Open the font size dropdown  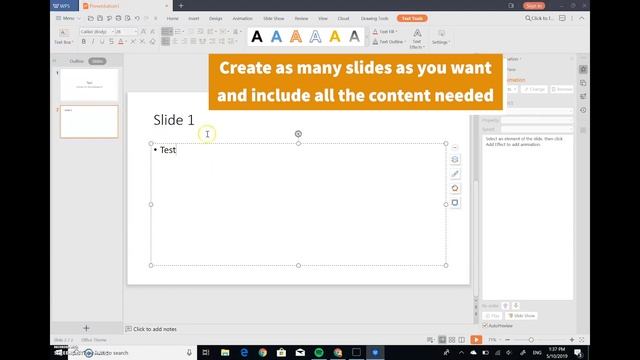click(x=136, y=31)
